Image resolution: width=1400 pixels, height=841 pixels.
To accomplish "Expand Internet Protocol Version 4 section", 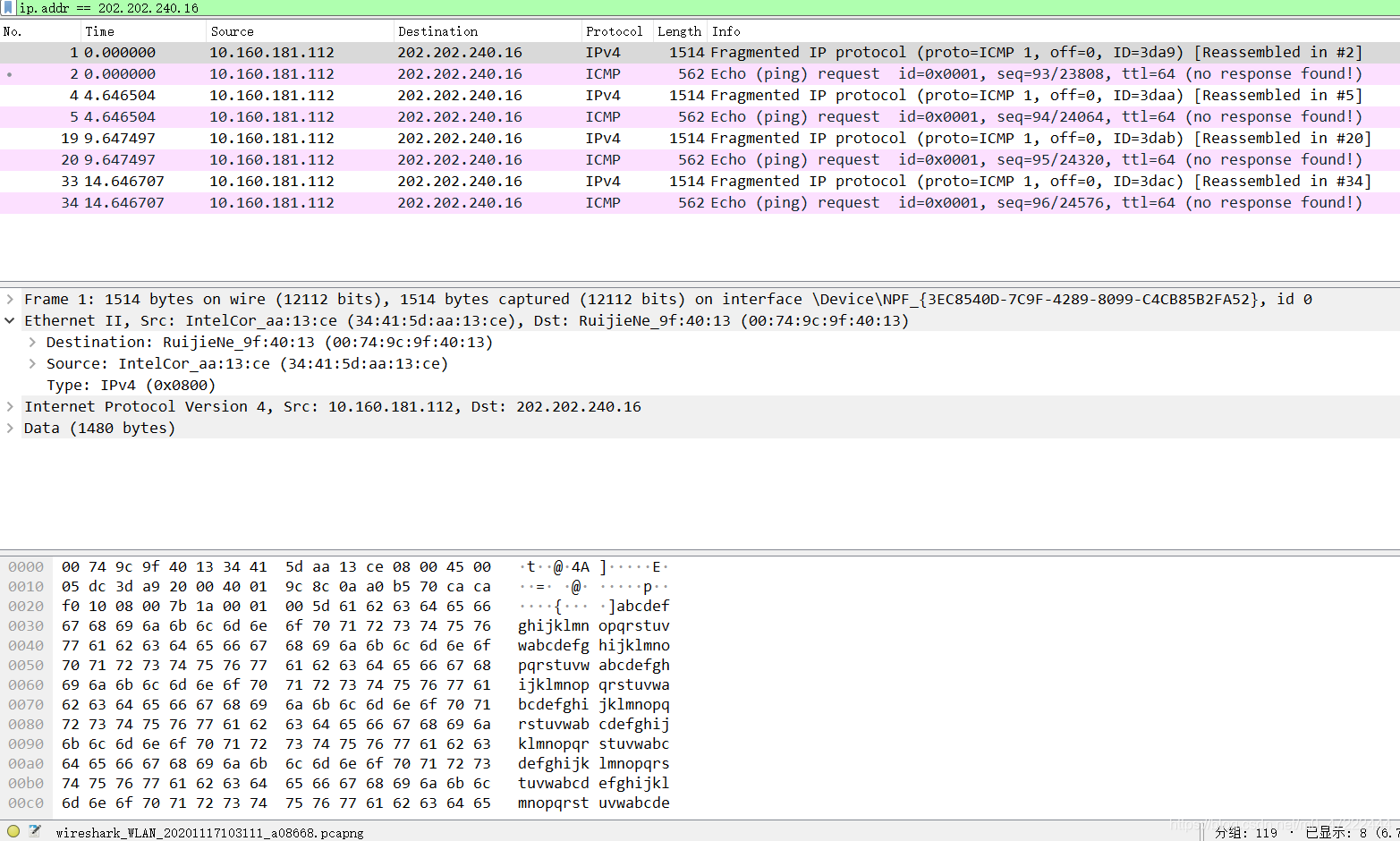I will [x=10, y=406].
